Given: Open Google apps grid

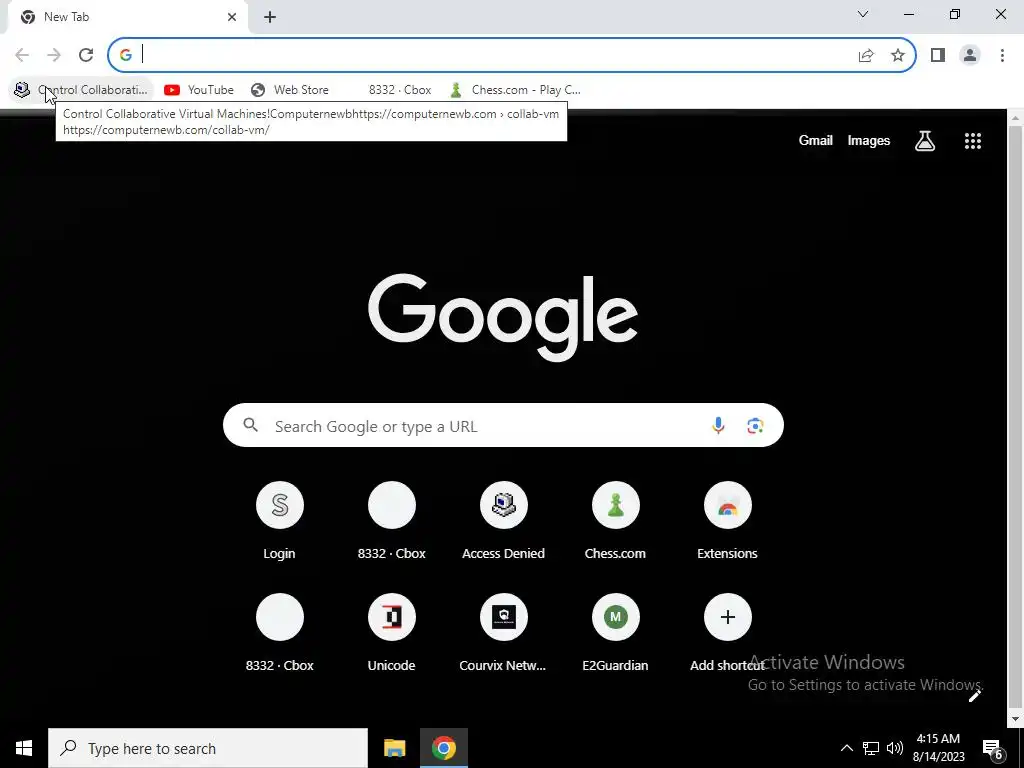Looking at the screenshot, I should tap(972, 140).
